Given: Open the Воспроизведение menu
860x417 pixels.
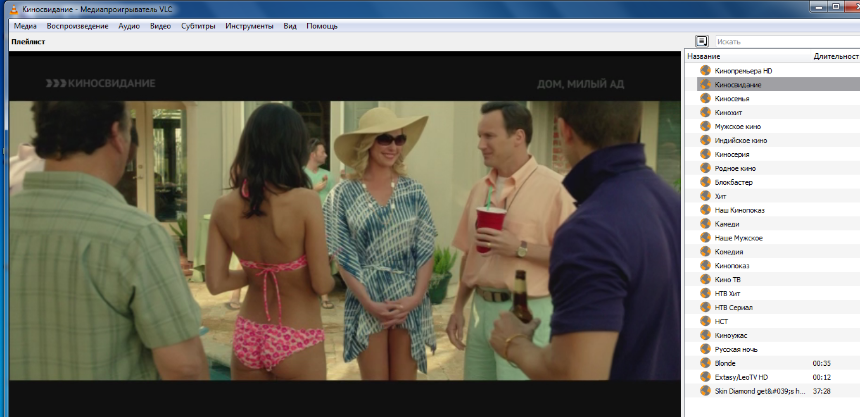Looking at the screenshot, I should coord(77,26).
